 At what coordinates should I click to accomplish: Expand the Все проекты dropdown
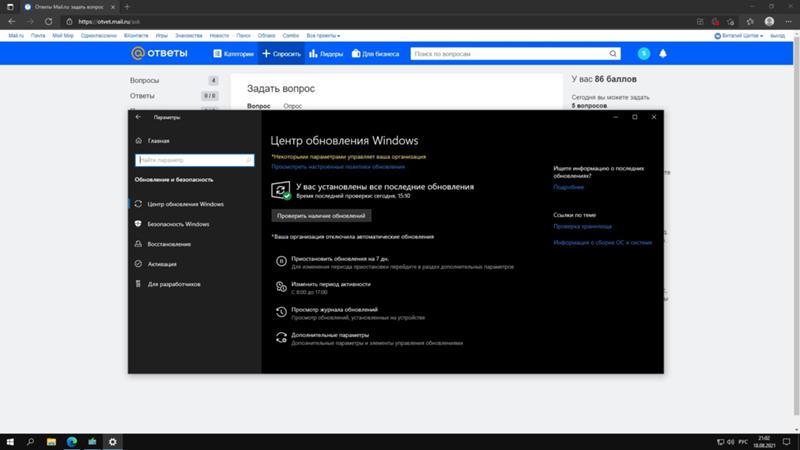[323, 36]
